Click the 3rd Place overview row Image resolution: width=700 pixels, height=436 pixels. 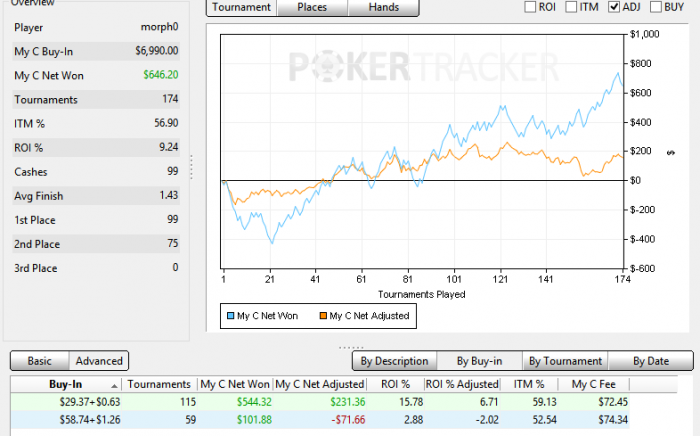(96, 268)
